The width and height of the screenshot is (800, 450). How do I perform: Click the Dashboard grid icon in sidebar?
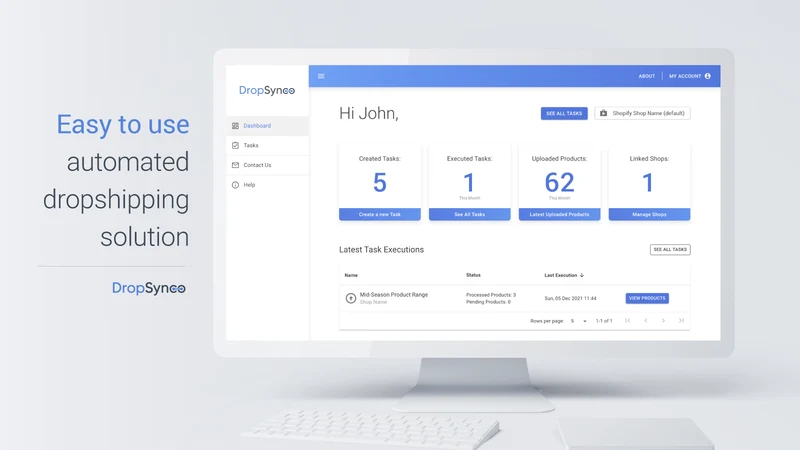(235, 126)
